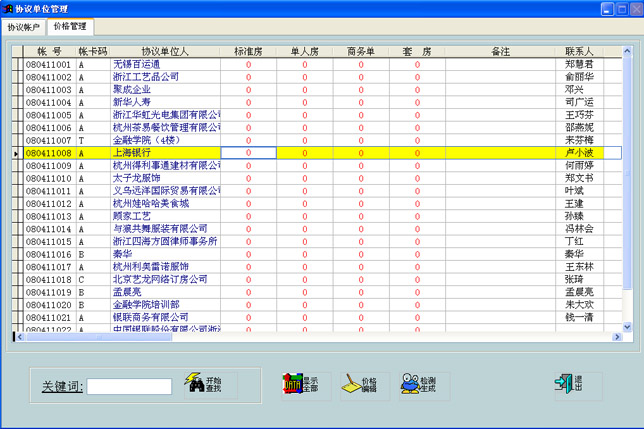Image resolution: width=644 pixels, height=429 pixels.
Task: Click the app icon in title bar
Action: [x=8, y=9]
